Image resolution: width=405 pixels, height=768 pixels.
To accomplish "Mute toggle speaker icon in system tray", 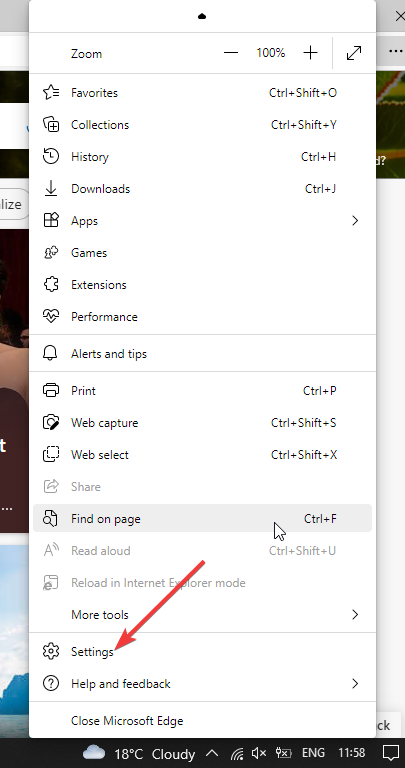I will click(x=259, y=752).
